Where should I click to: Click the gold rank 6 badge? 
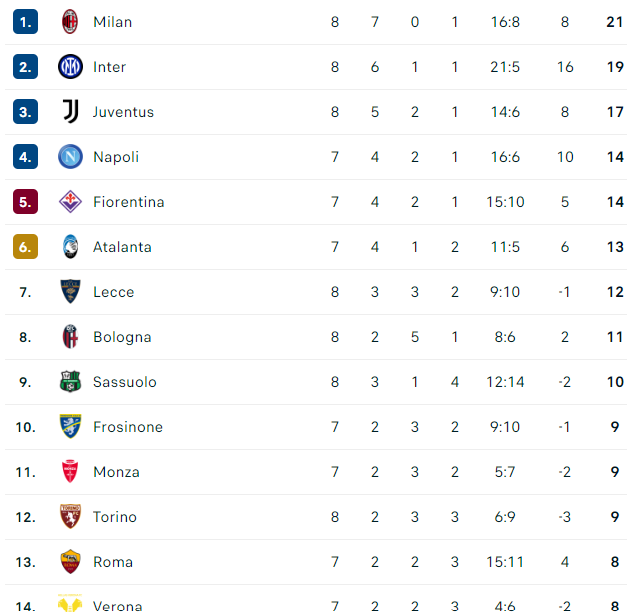pyautogui.click(x=25, y=247)
